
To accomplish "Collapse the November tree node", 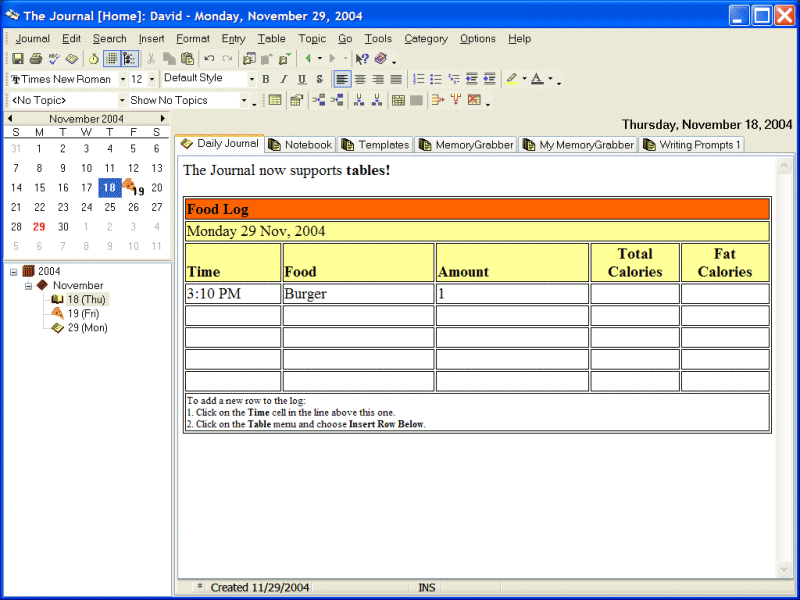I will click(x=30, y=286).
